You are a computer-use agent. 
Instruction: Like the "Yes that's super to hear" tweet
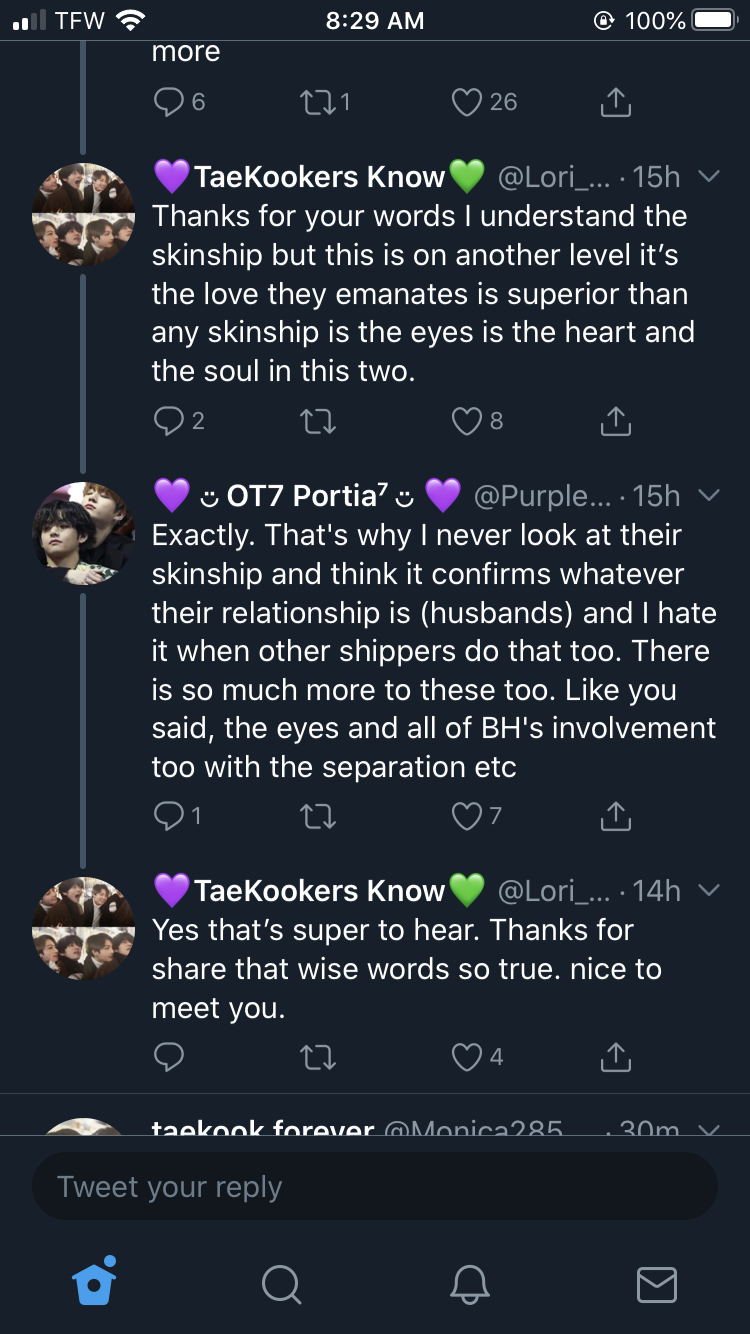coord(467,1057)
